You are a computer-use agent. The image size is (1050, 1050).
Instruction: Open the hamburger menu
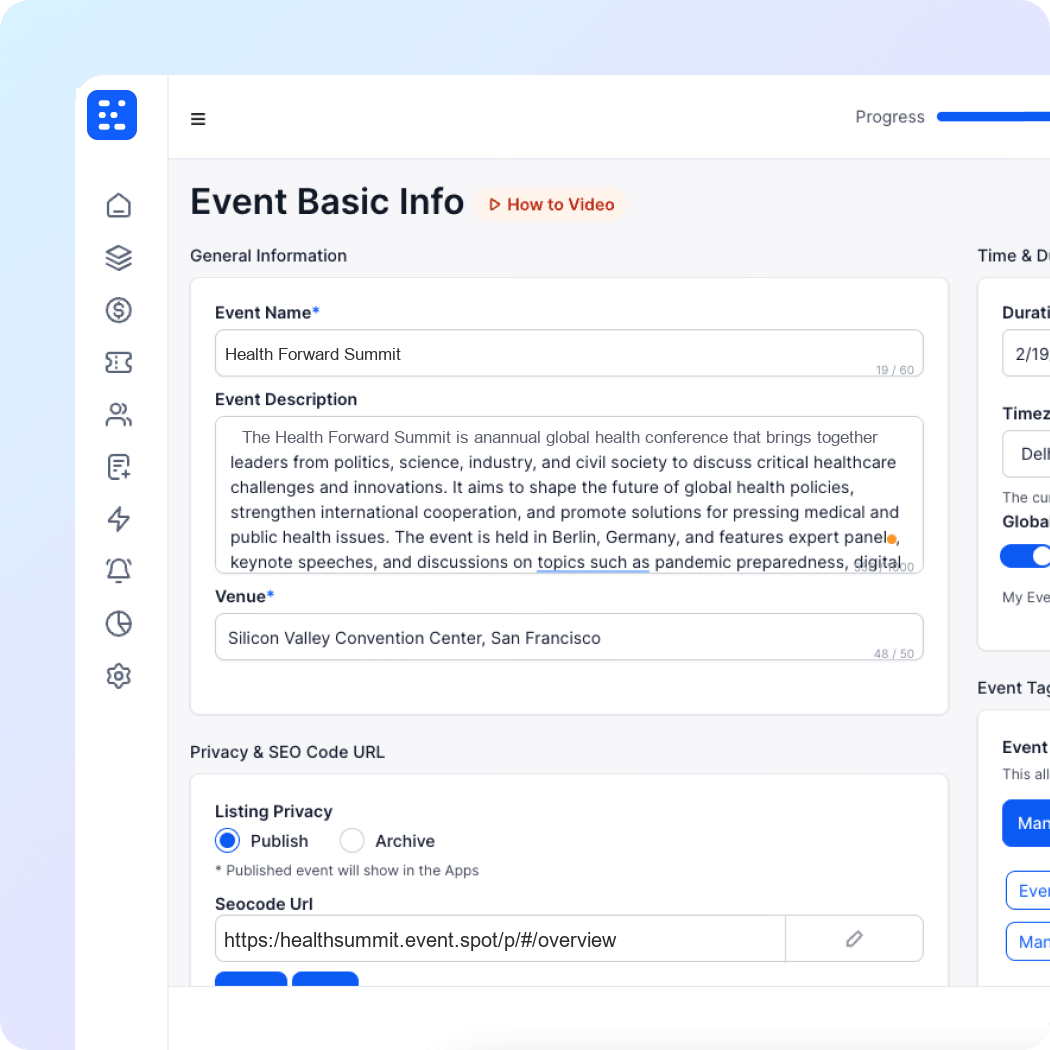point(198,119)
